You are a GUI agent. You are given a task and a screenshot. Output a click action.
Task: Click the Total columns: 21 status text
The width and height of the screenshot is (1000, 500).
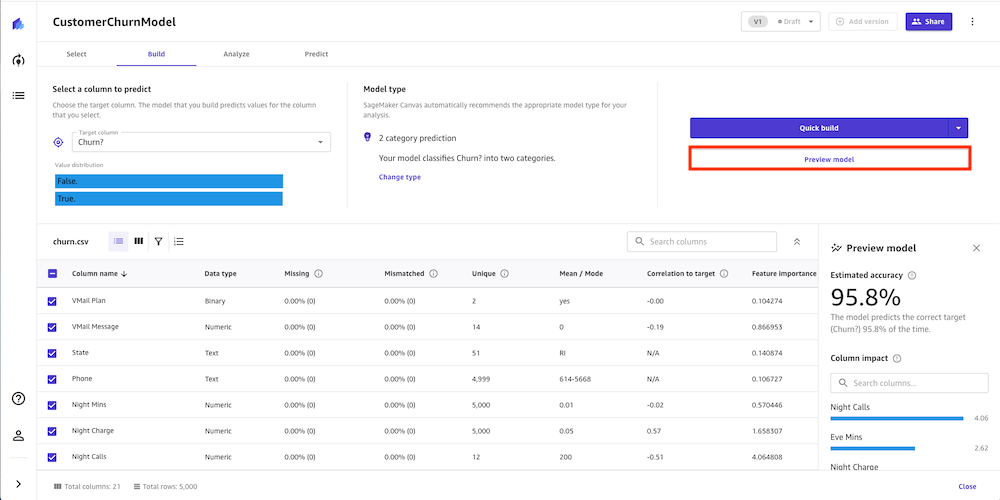point(87,487)
